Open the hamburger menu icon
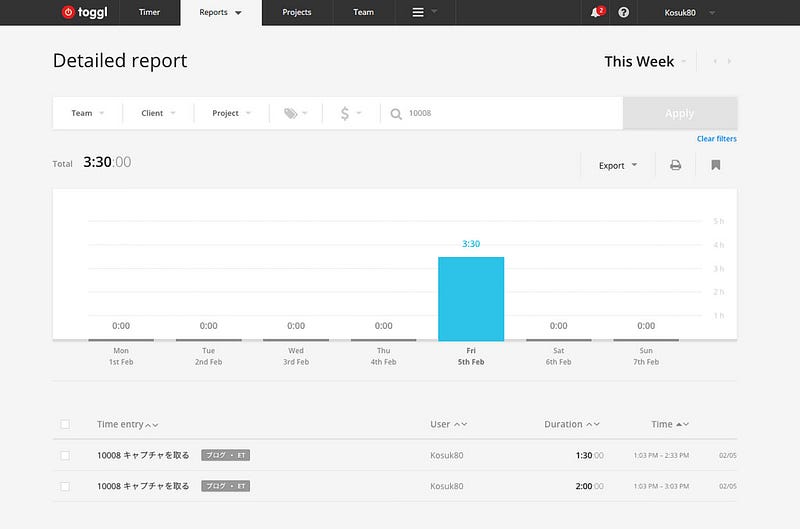 [418, 12]
